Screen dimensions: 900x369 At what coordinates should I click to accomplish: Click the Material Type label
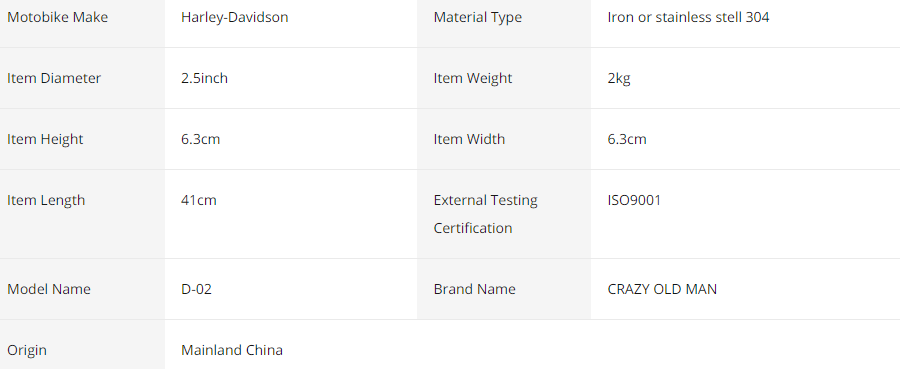[x=478, y=17]
